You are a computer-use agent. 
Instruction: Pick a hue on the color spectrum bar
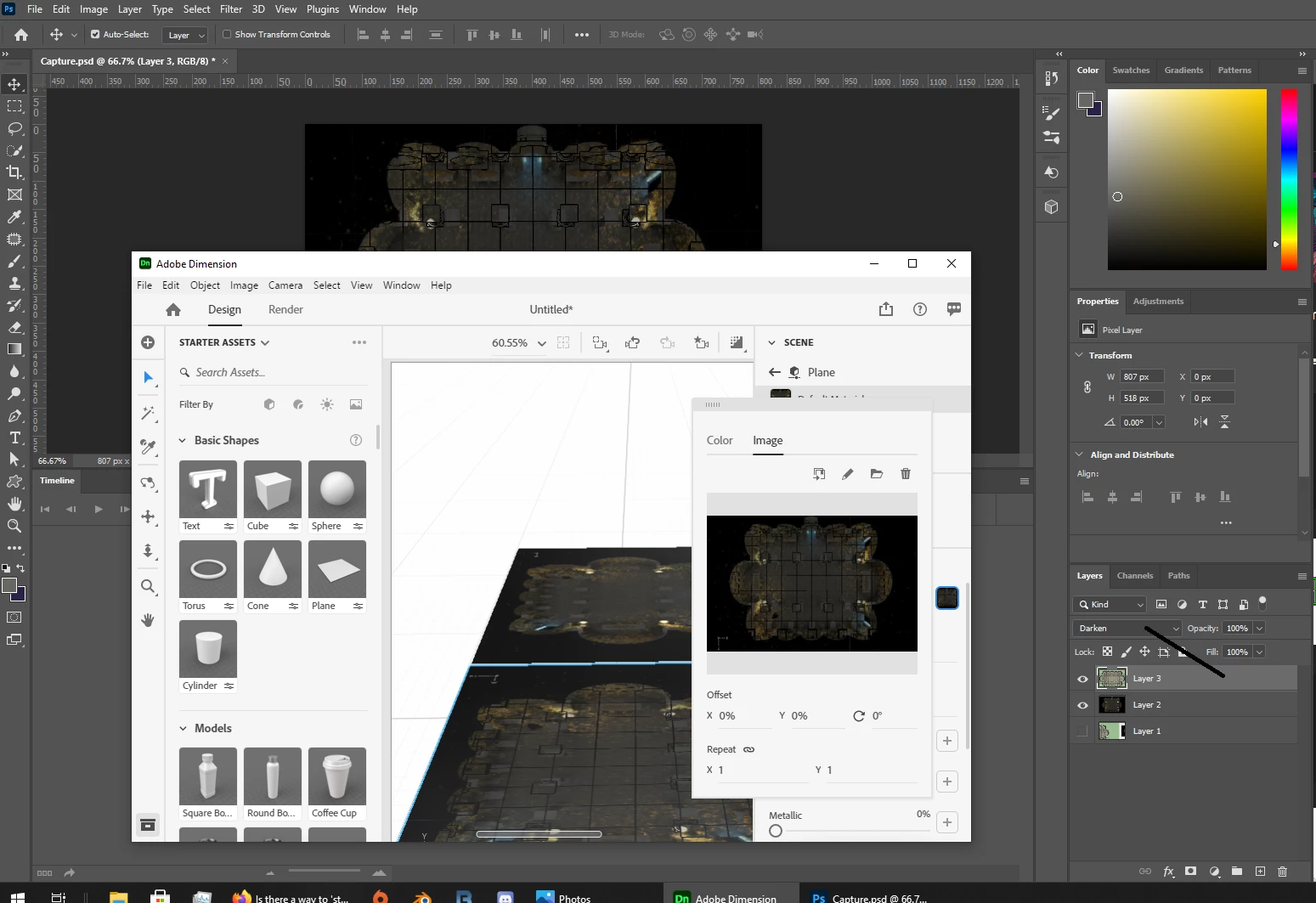[x=1289, y=179]
